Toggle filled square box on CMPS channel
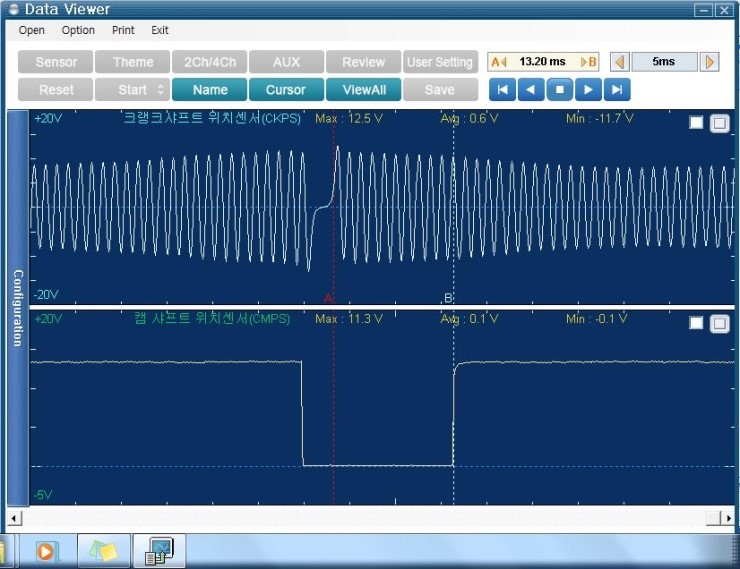Screen dimensions: 740x569 coord(696,323)
